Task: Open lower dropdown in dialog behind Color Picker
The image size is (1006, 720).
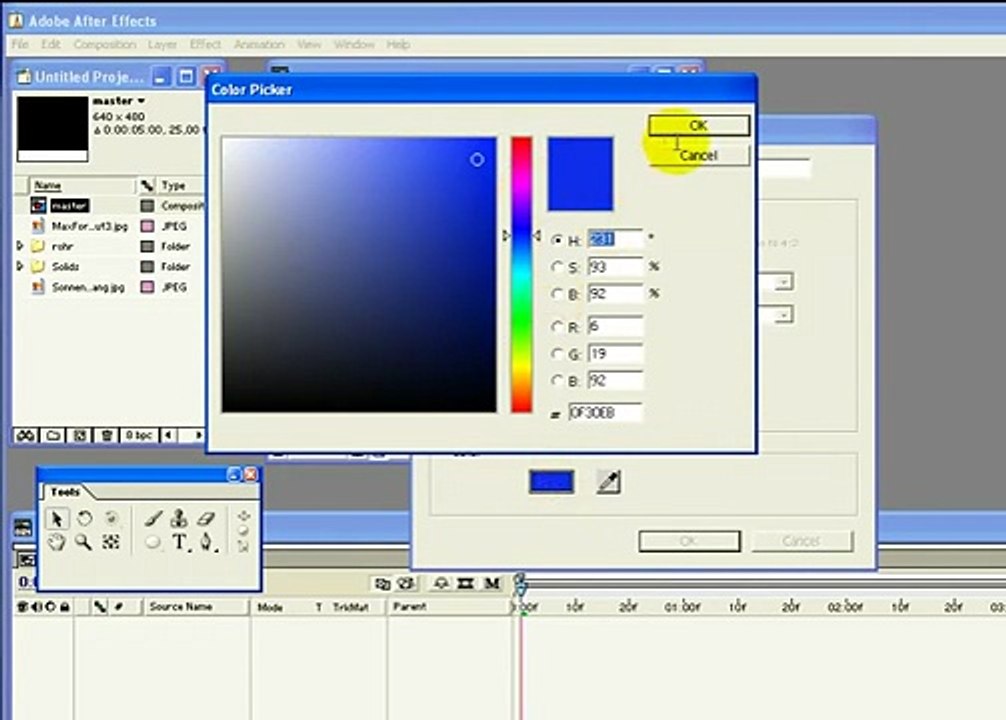Action: point(783,315)
